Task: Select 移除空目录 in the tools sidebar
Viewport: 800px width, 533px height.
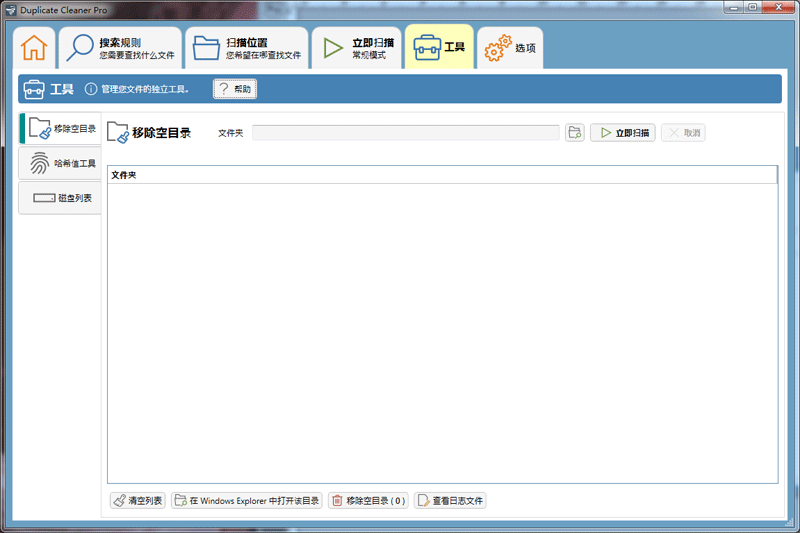Action: [x=60, y=129]
